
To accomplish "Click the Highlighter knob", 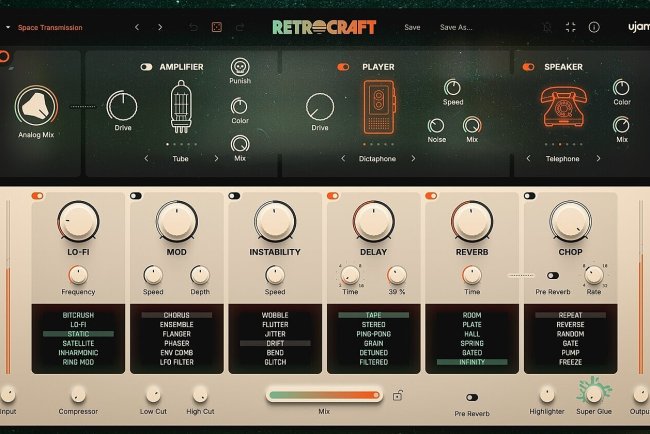I will 547,395.
